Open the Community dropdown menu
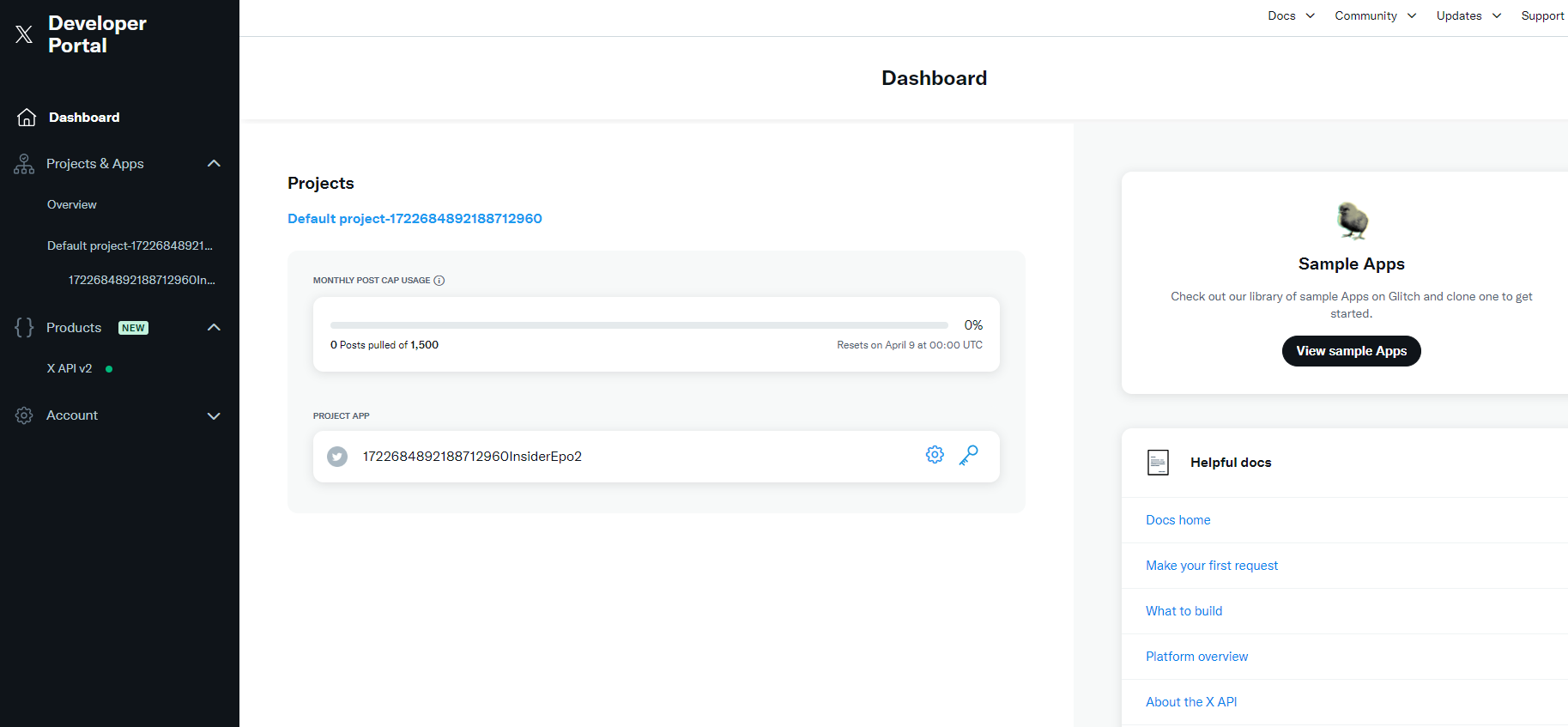This screenshot has height=727, width=1568. pos(1375,15)
